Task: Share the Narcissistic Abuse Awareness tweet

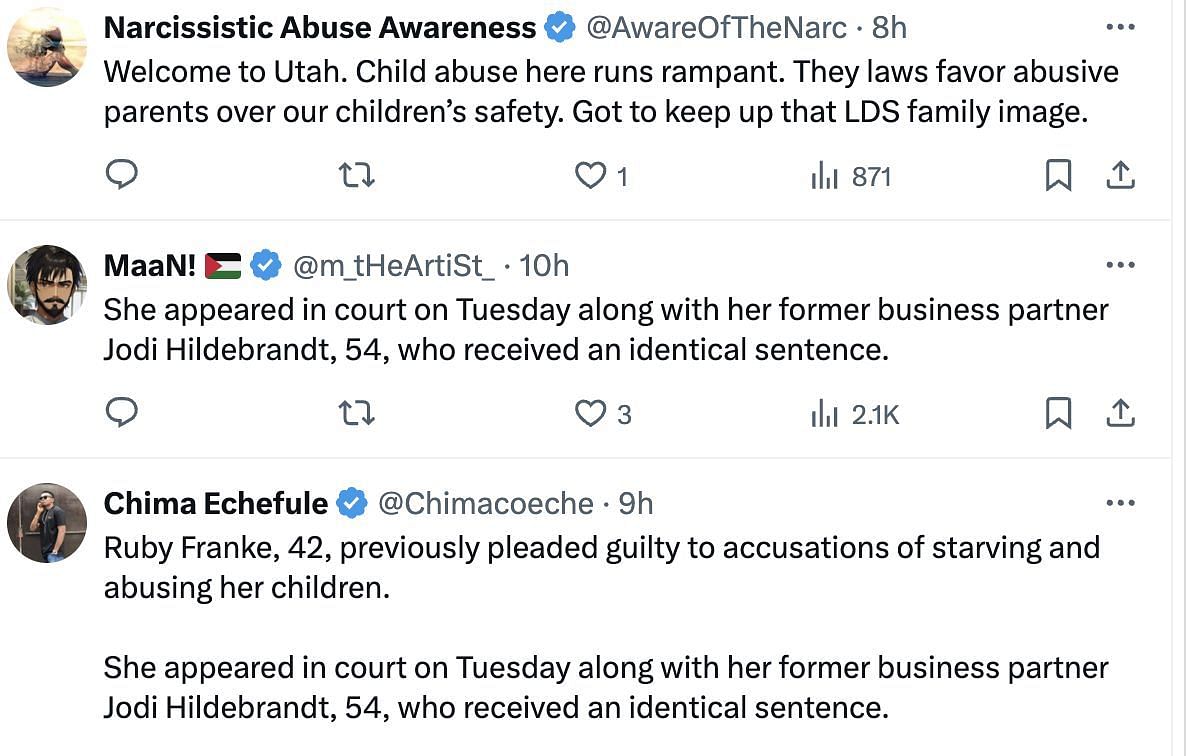Action: (1121, 175)
